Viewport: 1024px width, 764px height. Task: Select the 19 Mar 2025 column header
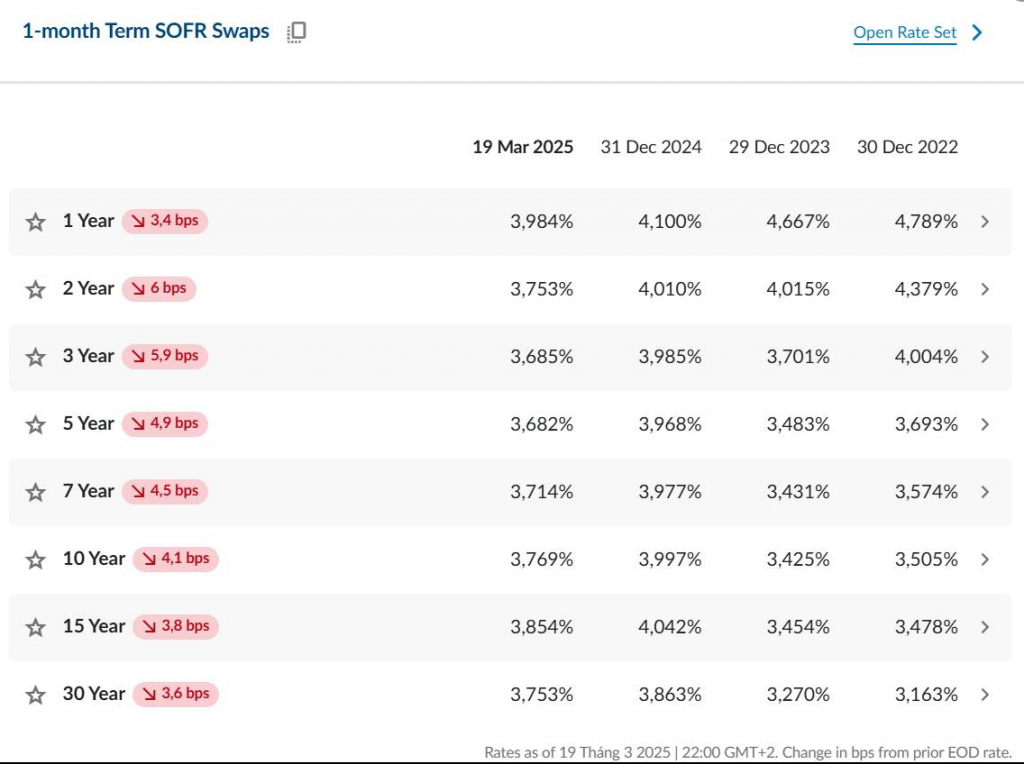tap(522, 147)
